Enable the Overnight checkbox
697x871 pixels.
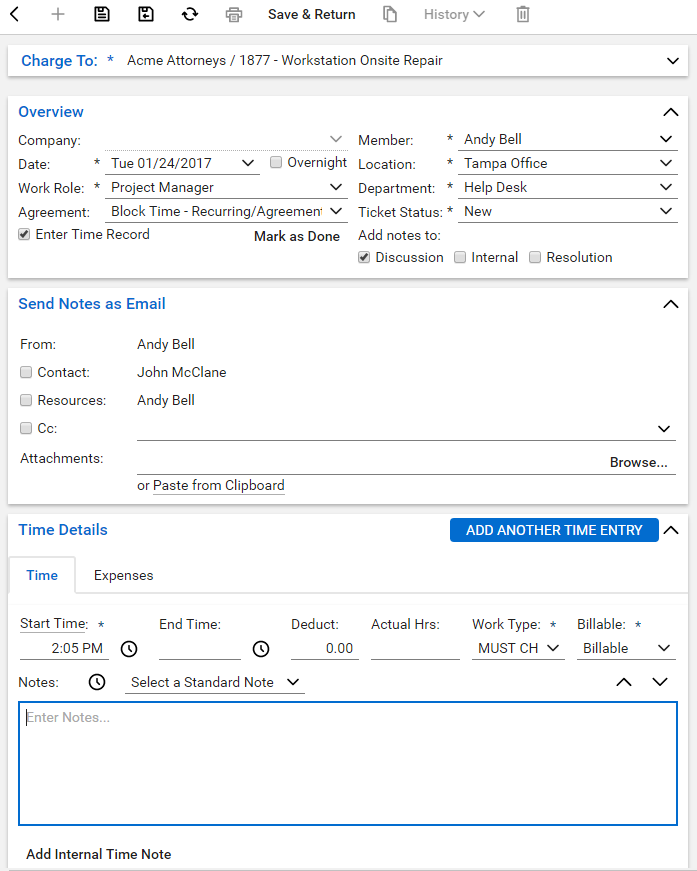(277, 162)
